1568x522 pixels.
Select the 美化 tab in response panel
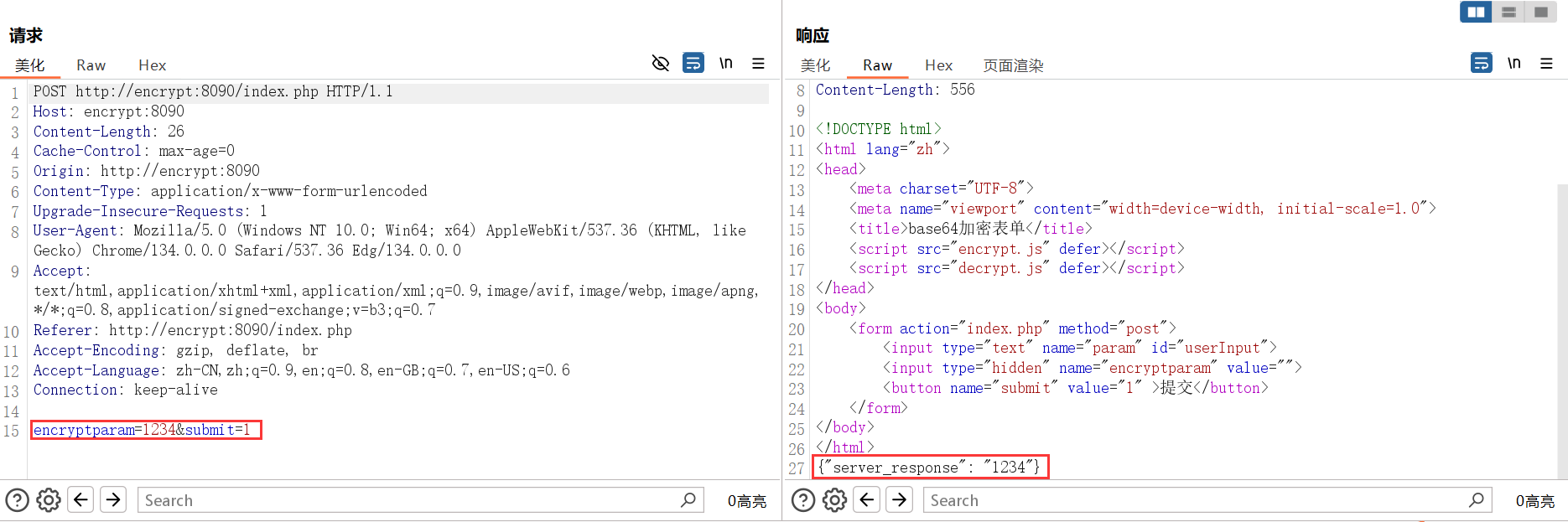(815, 65)
